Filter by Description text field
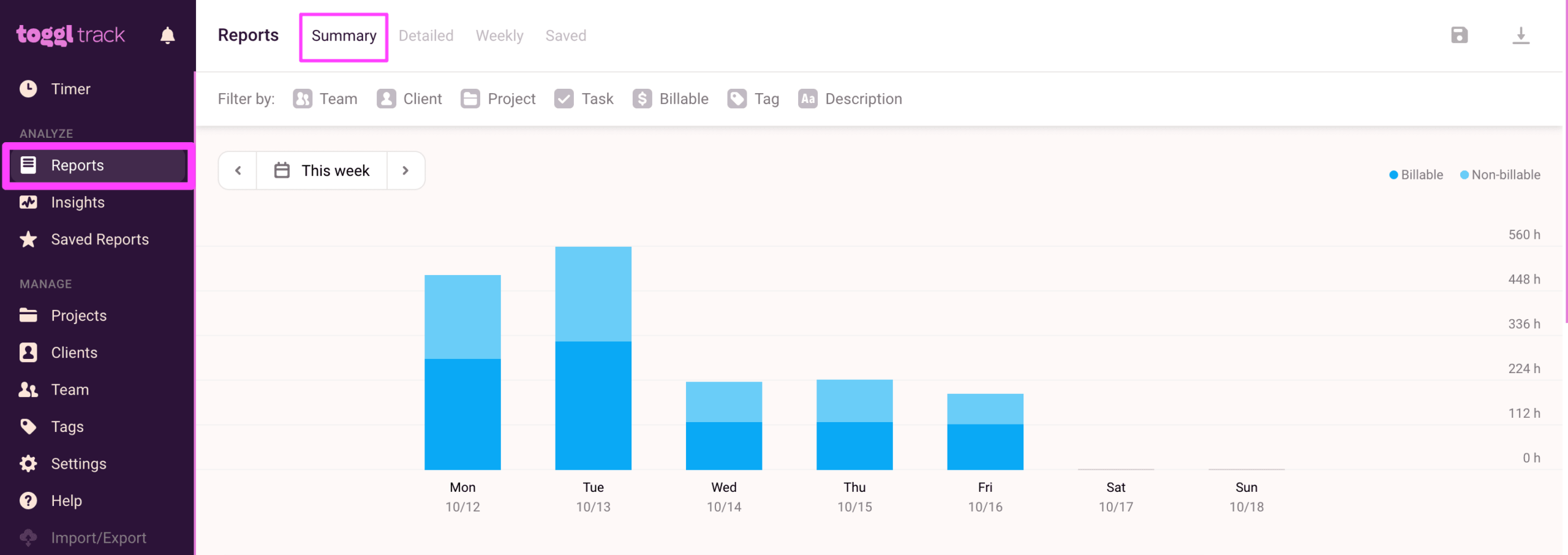Viewport: 1568px width, 555px height. click(850, 99)
